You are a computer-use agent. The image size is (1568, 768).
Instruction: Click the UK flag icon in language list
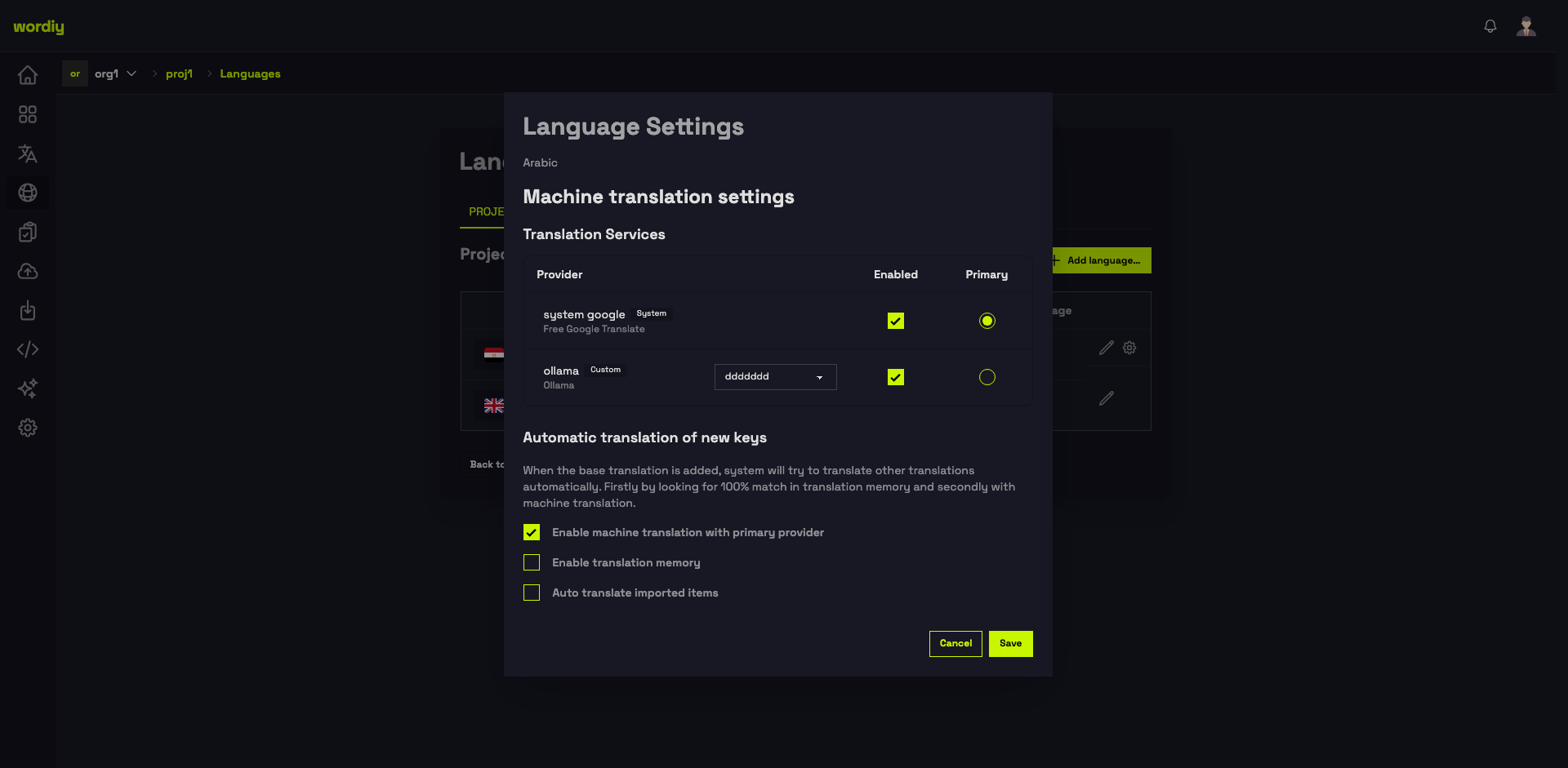click(493, 406)
